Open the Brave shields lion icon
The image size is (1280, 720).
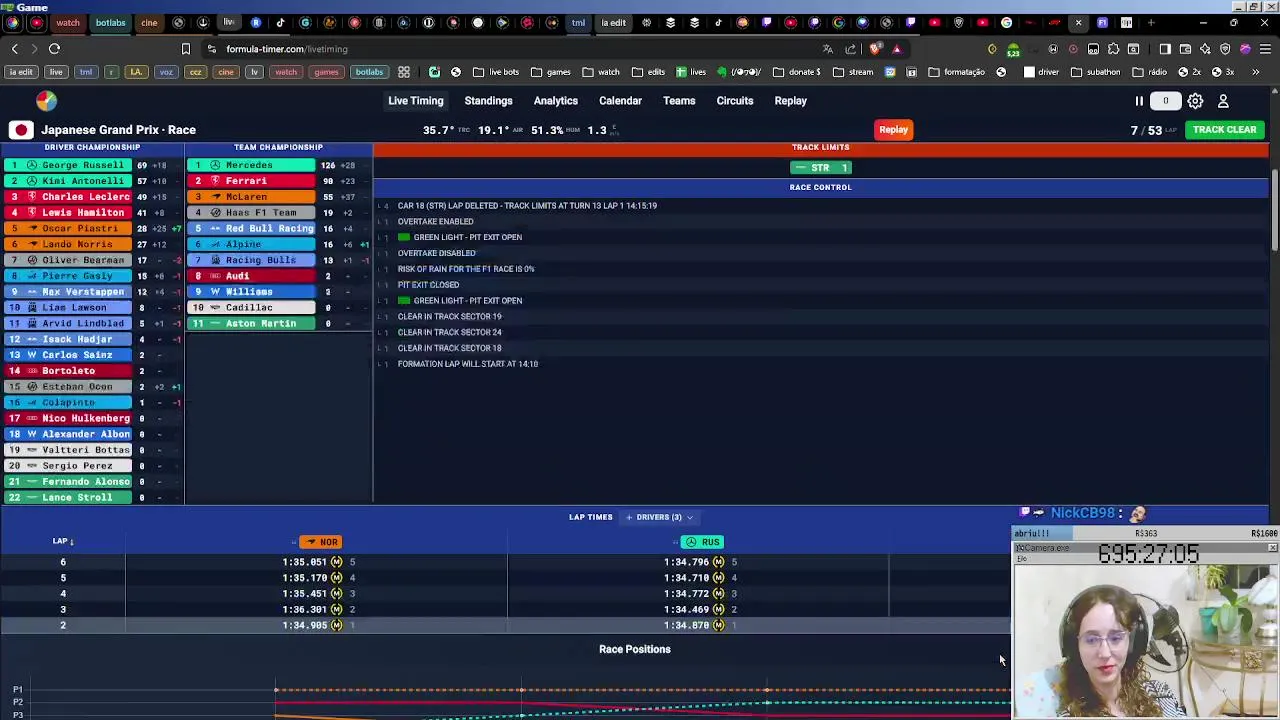pos(876,49)
